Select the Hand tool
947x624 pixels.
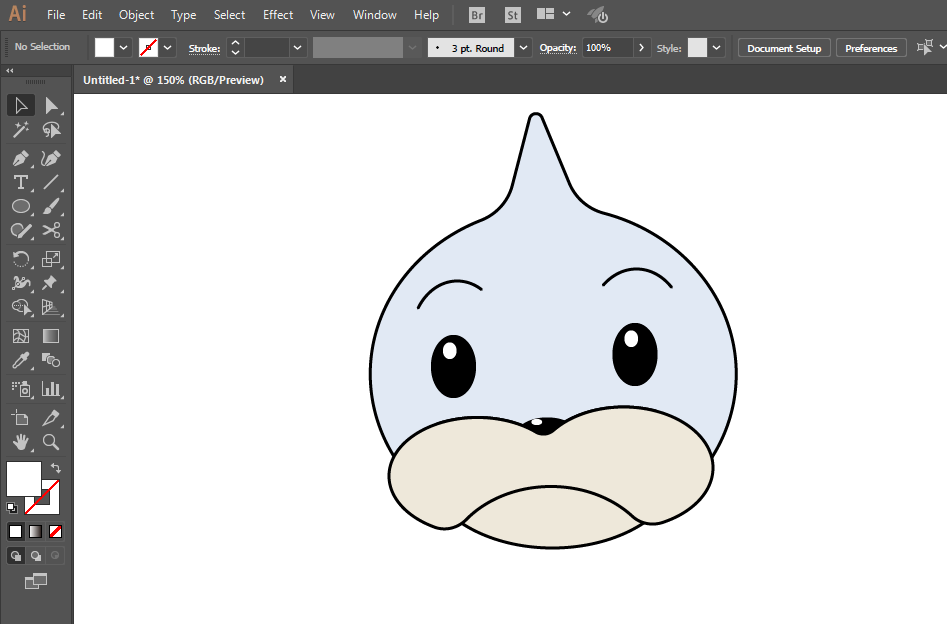coord(20,442)
